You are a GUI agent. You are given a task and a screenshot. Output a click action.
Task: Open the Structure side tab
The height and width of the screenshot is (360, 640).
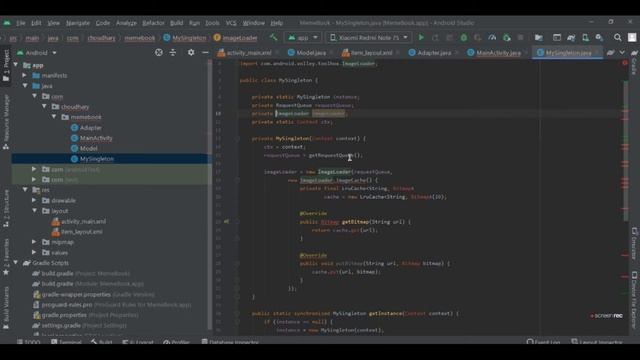click(6, 208)
